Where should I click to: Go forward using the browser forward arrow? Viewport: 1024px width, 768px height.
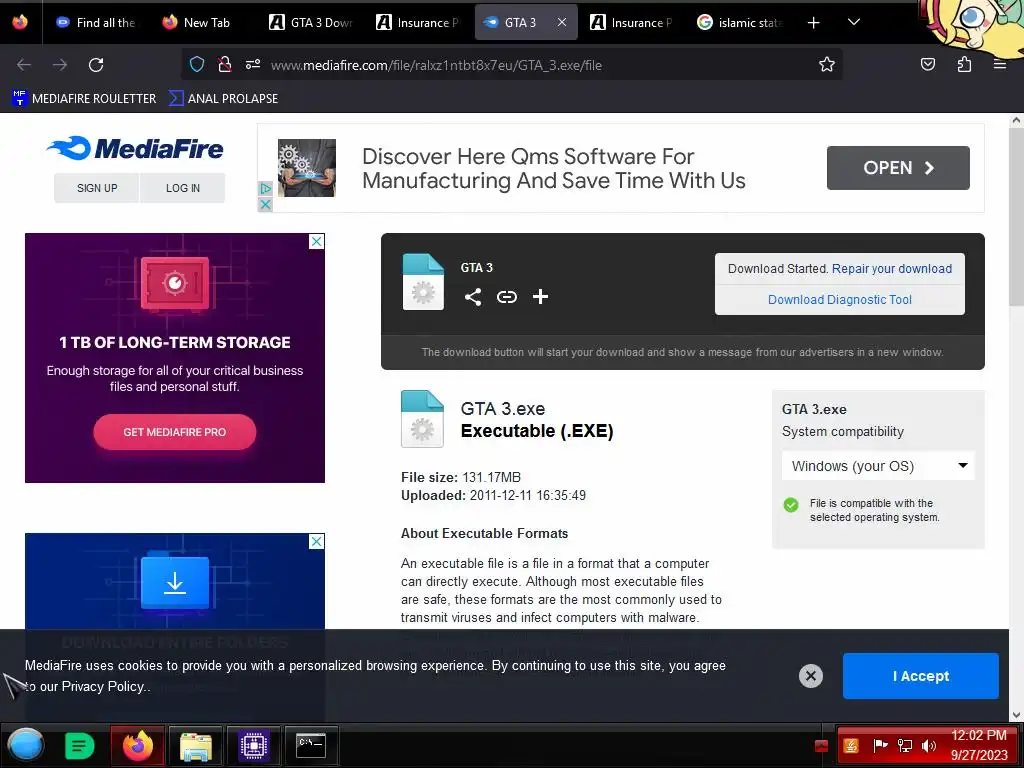point(60,65)
